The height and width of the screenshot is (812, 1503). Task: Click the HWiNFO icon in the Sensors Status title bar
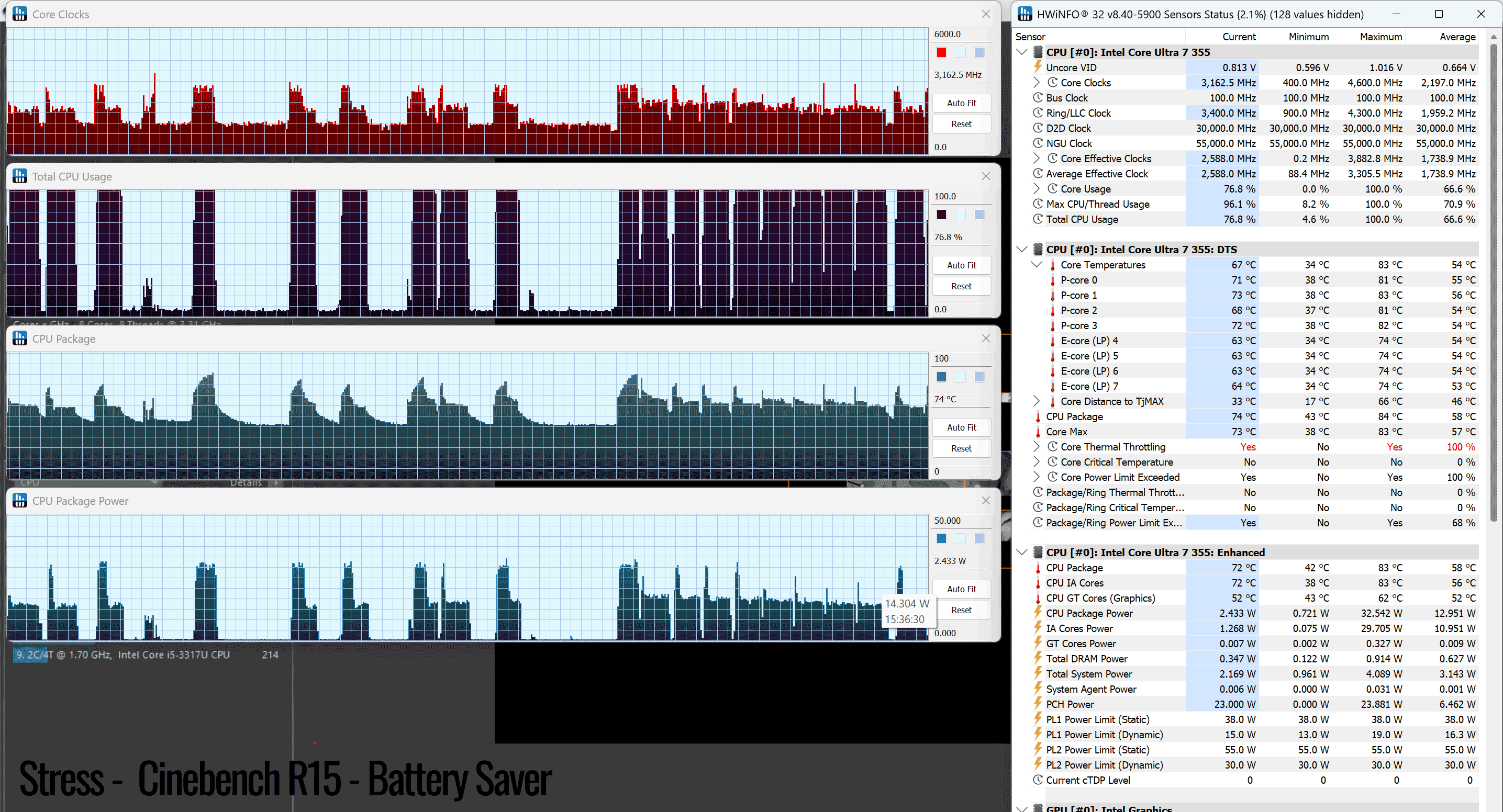tap(1025, 14)
